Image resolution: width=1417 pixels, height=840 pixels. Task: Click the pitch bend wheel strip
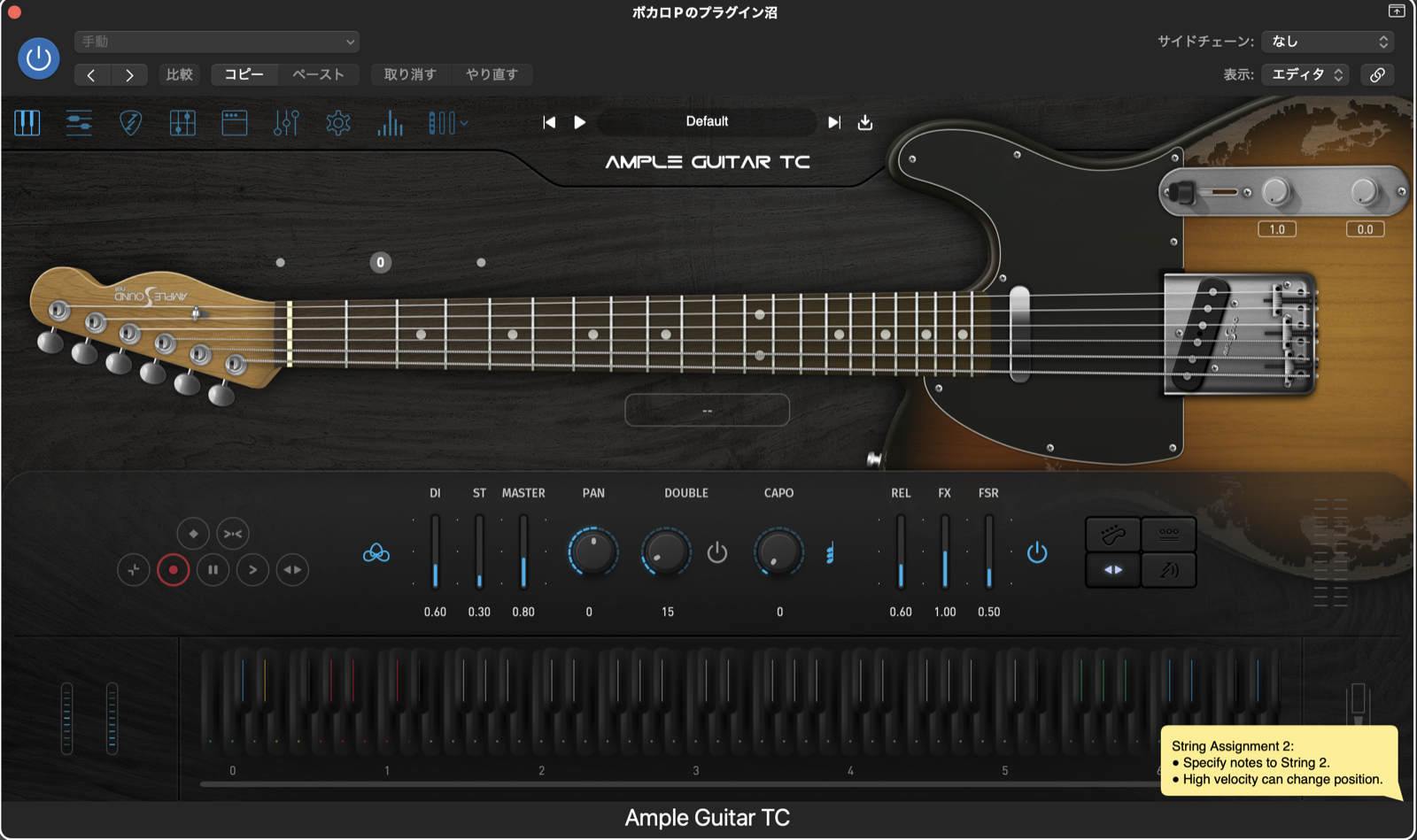click(66, 718)
